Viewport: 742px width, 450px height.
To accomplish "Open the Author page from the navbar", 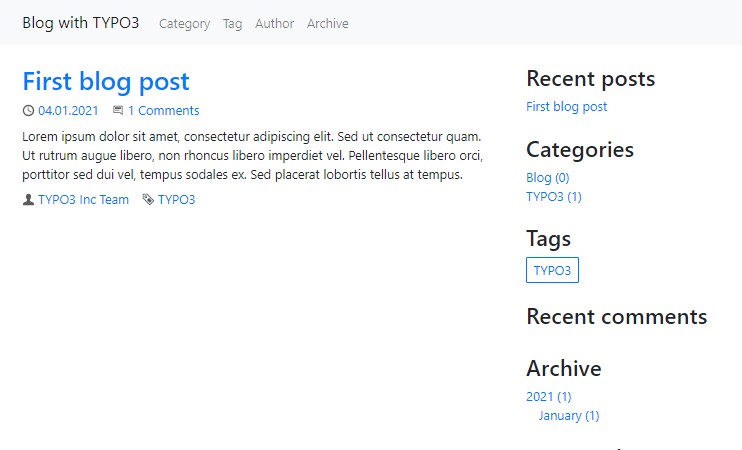I will [x=274, y=24].
